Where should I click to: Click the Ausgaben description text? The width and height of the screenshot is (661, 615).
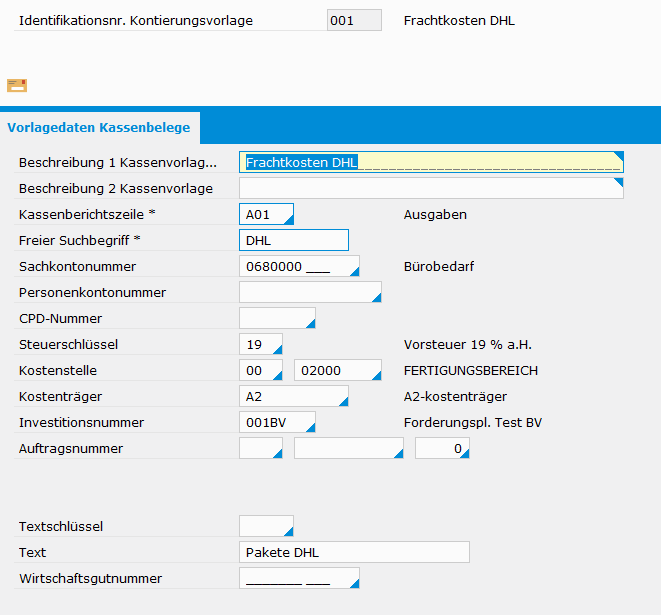pos(435,215)
